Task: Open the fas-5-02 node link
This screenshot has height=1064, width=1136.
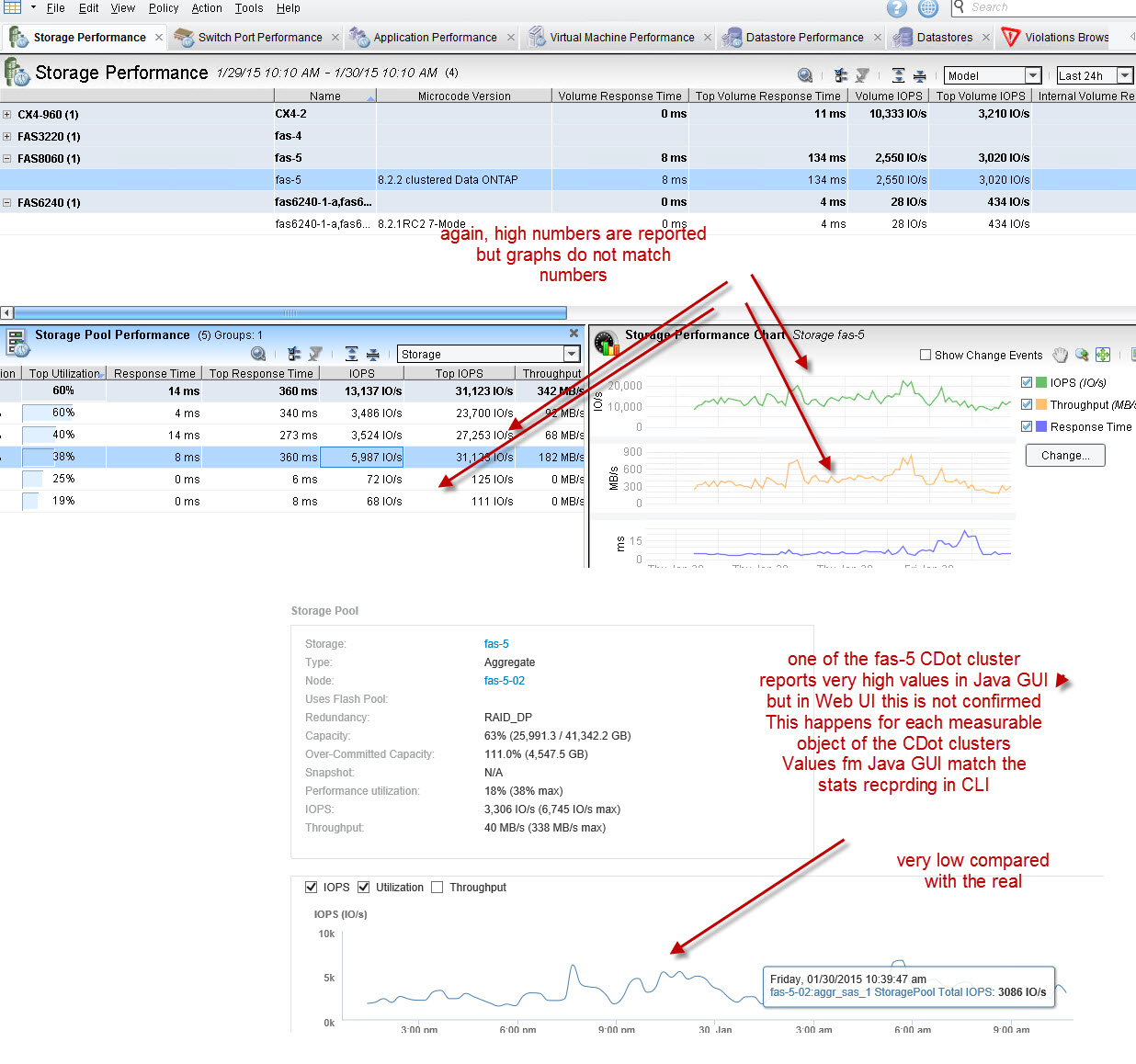Action: click(x=505, y=681)
